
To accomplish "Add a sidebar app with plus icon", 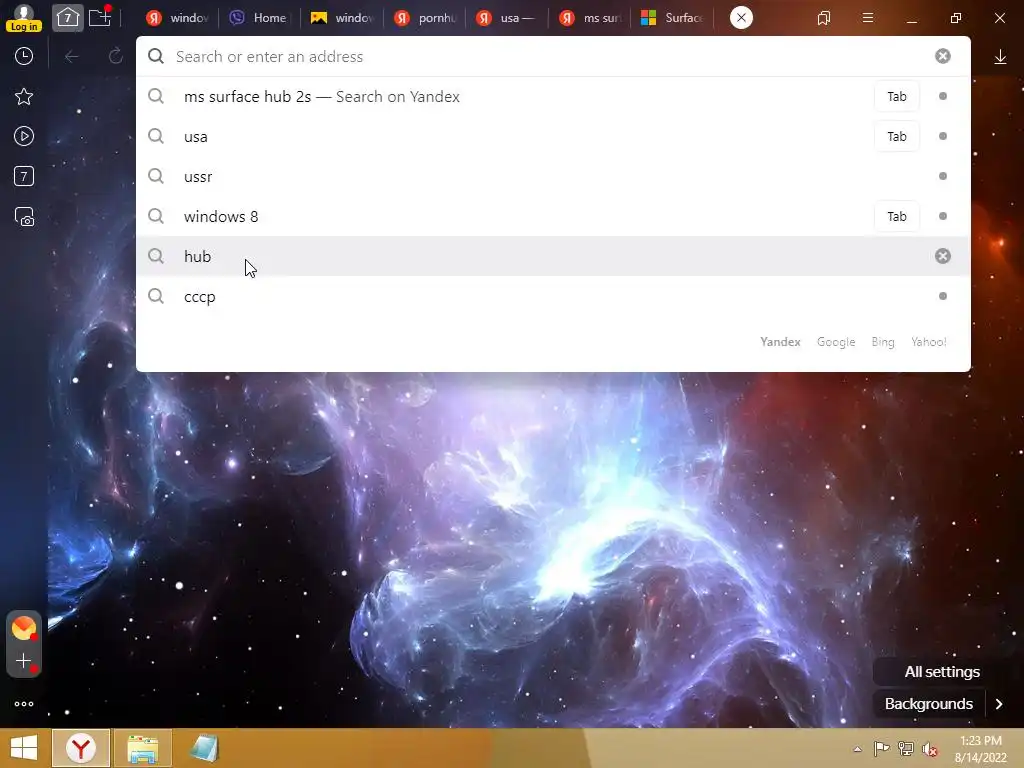I will [x=24, y=661].
